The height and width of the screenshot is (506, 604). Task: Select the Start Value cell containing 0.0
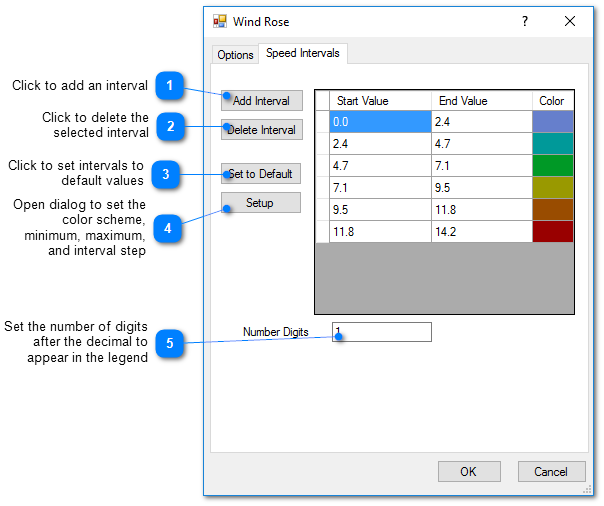380,121
